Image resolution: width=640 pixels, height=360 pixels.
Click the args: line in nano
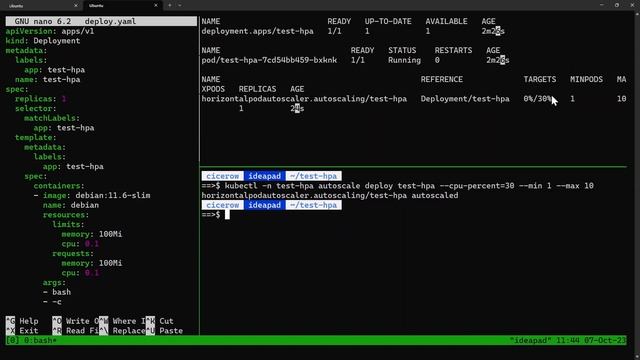54,282
